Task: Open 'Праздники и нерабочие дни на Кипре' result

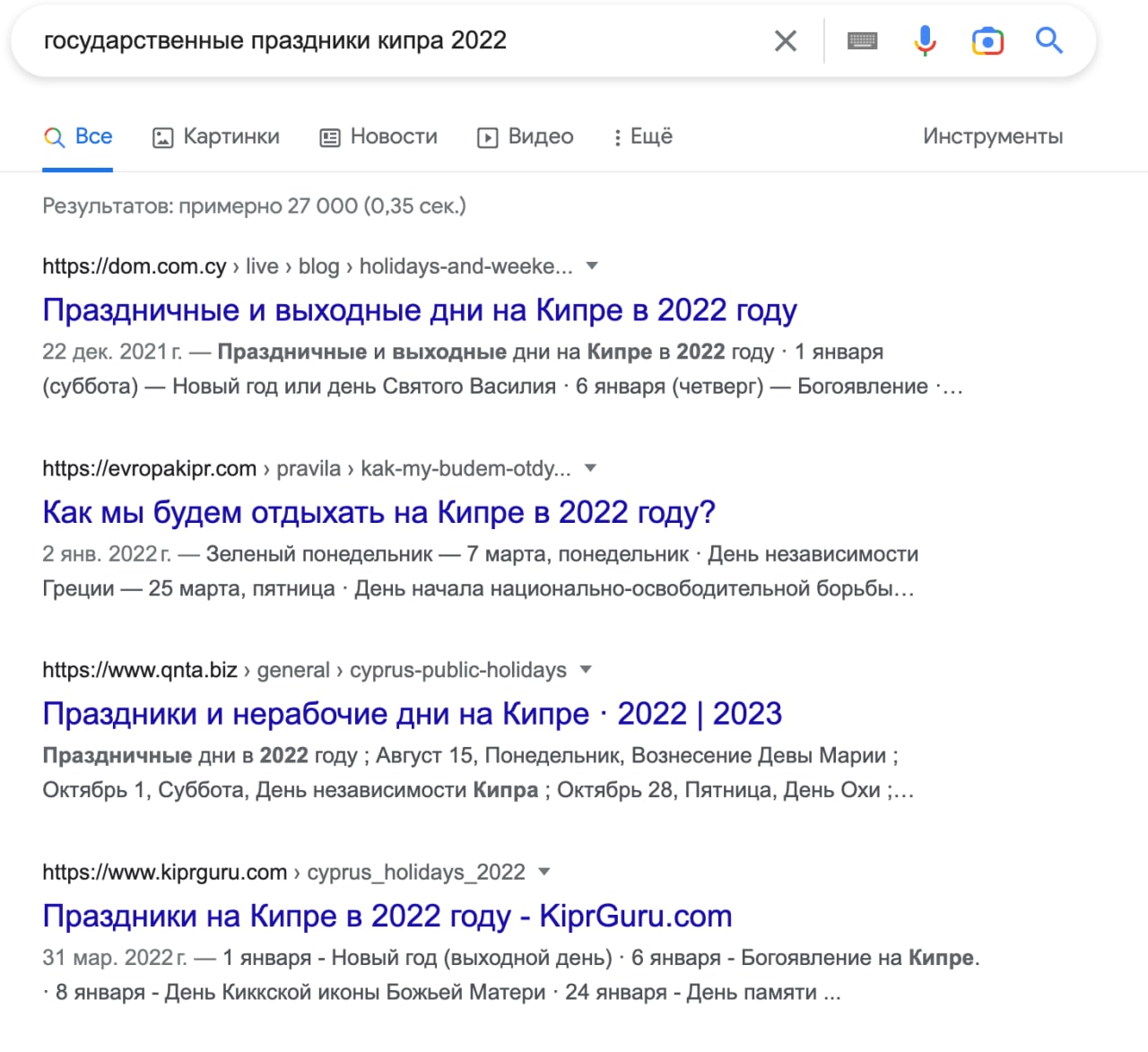Action: coord(412,714)
